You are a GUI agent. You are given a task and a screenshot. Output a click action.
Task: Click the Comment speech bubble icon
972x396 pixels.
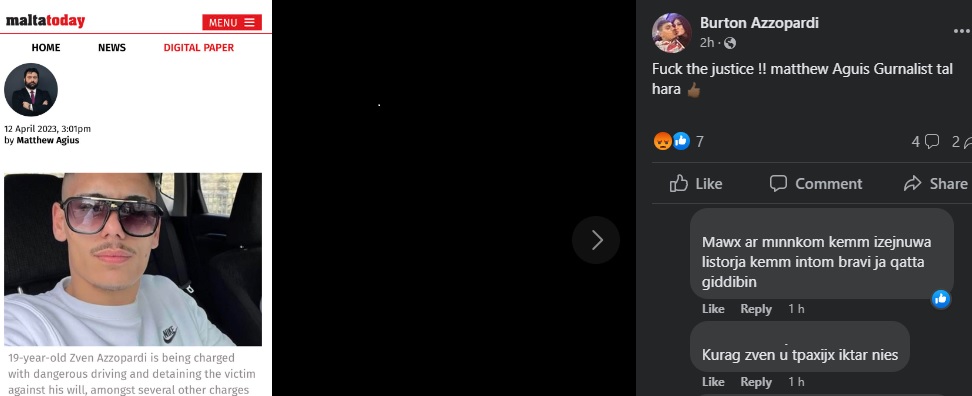[x=778, y=183]
